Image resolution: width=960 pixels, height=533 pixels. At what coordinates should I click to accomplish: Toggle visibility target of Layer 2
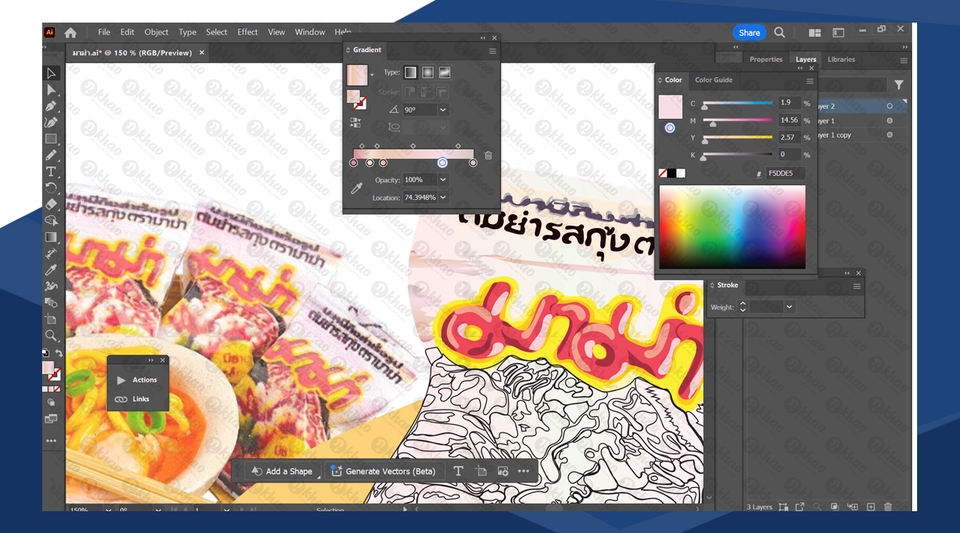pyautogui.click(x=890, y=106)
